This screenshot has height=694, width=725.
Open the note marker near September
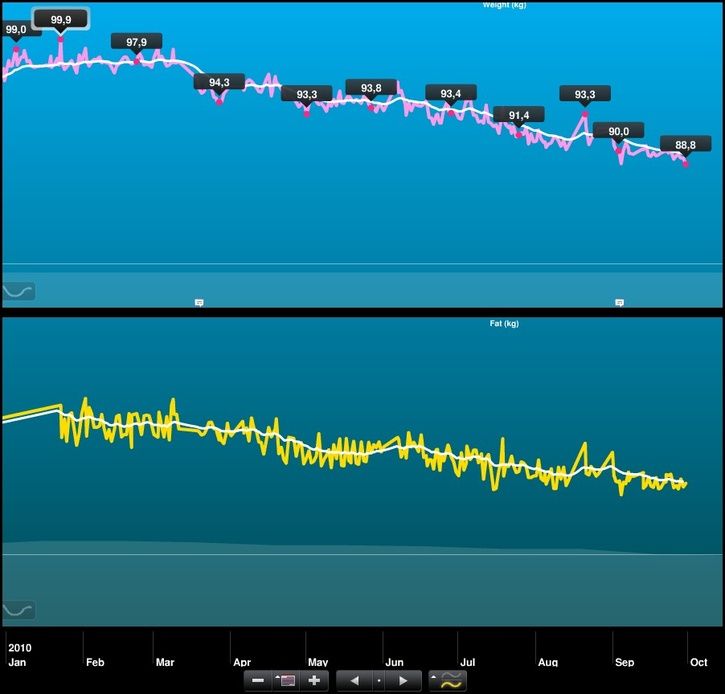click(619, 301)
